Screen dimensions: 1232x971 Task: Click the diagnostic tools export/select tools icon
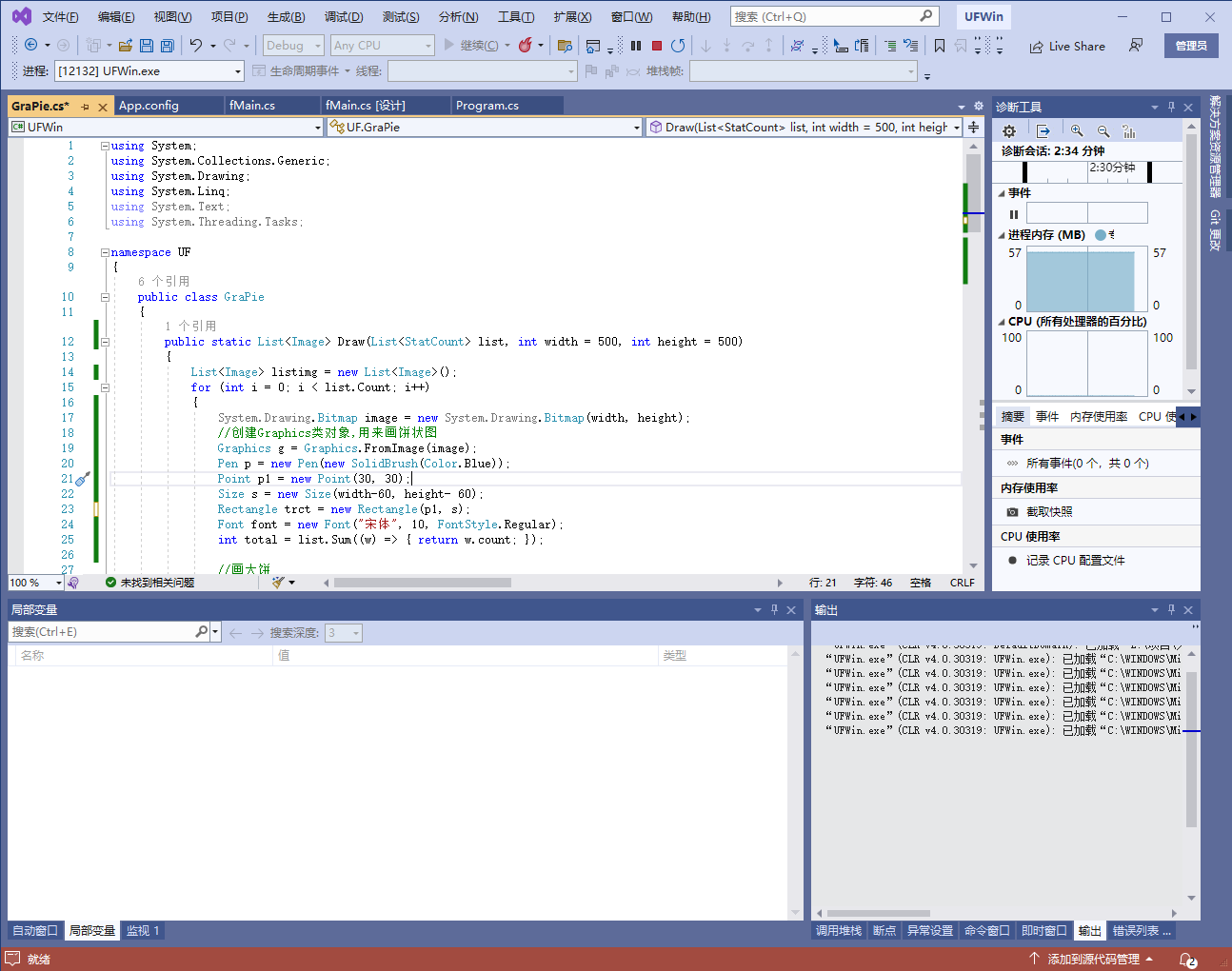point(1043,131)
